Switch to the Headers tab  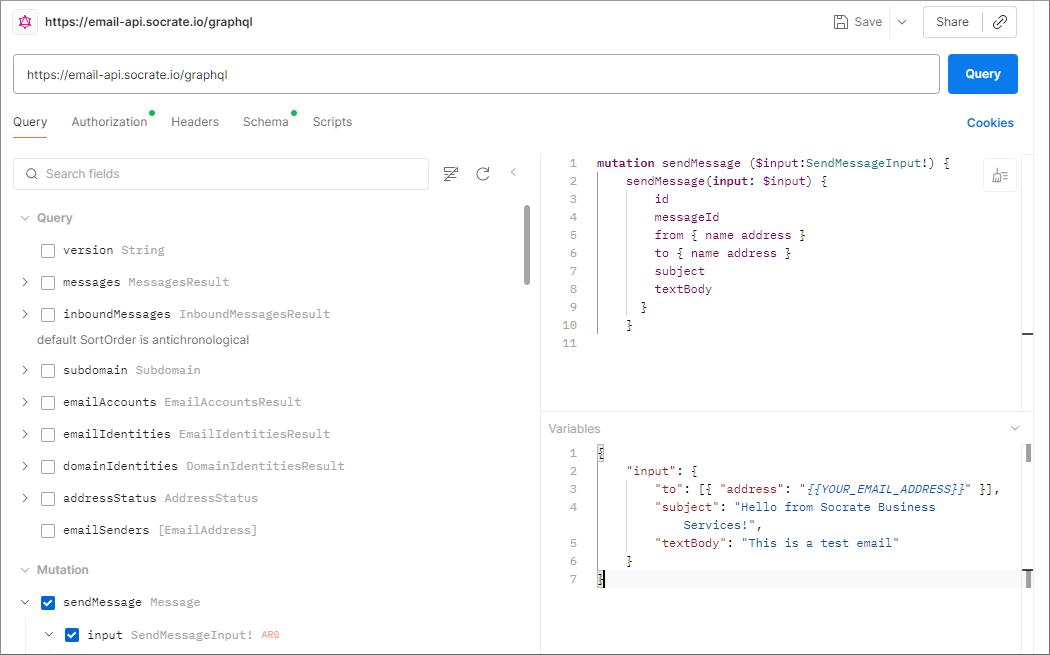point(195,121)
